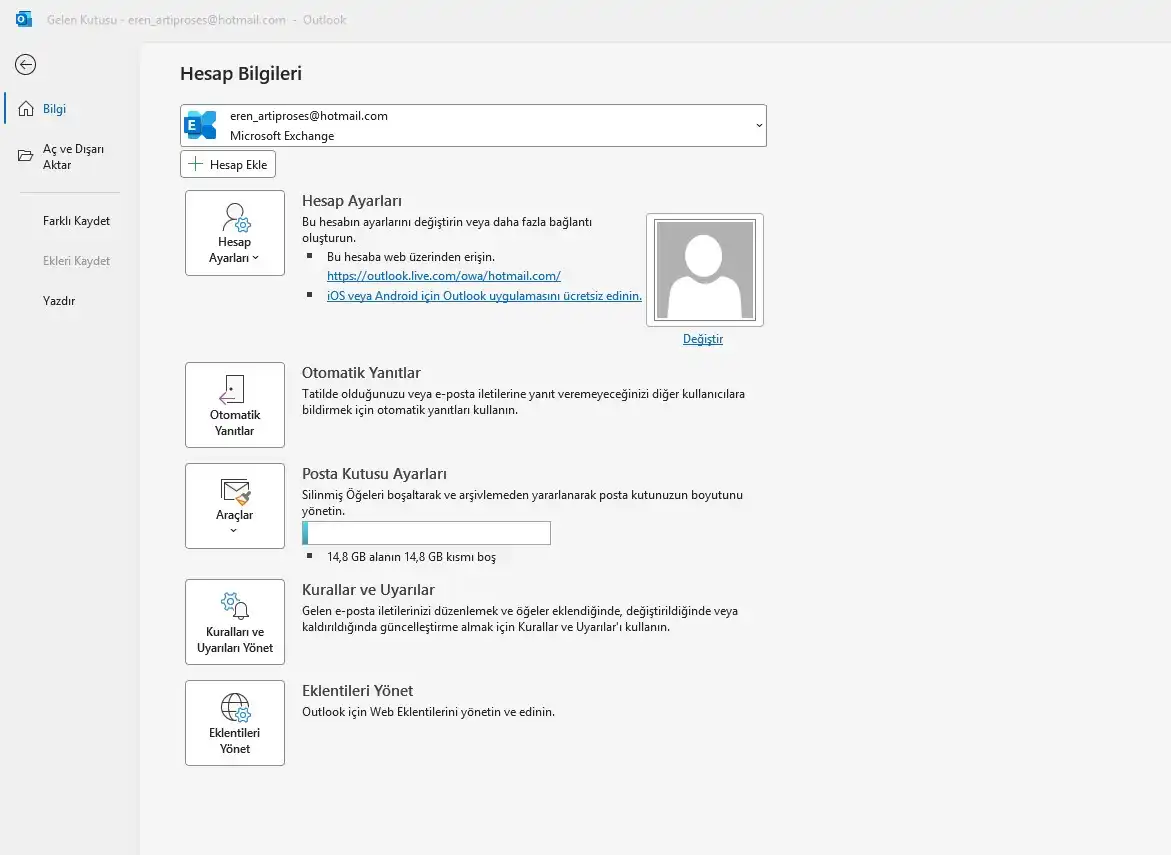Click the Hesap Ayarları section heading
Screen dimensions: 1171x855
click(x=352, y=201)
